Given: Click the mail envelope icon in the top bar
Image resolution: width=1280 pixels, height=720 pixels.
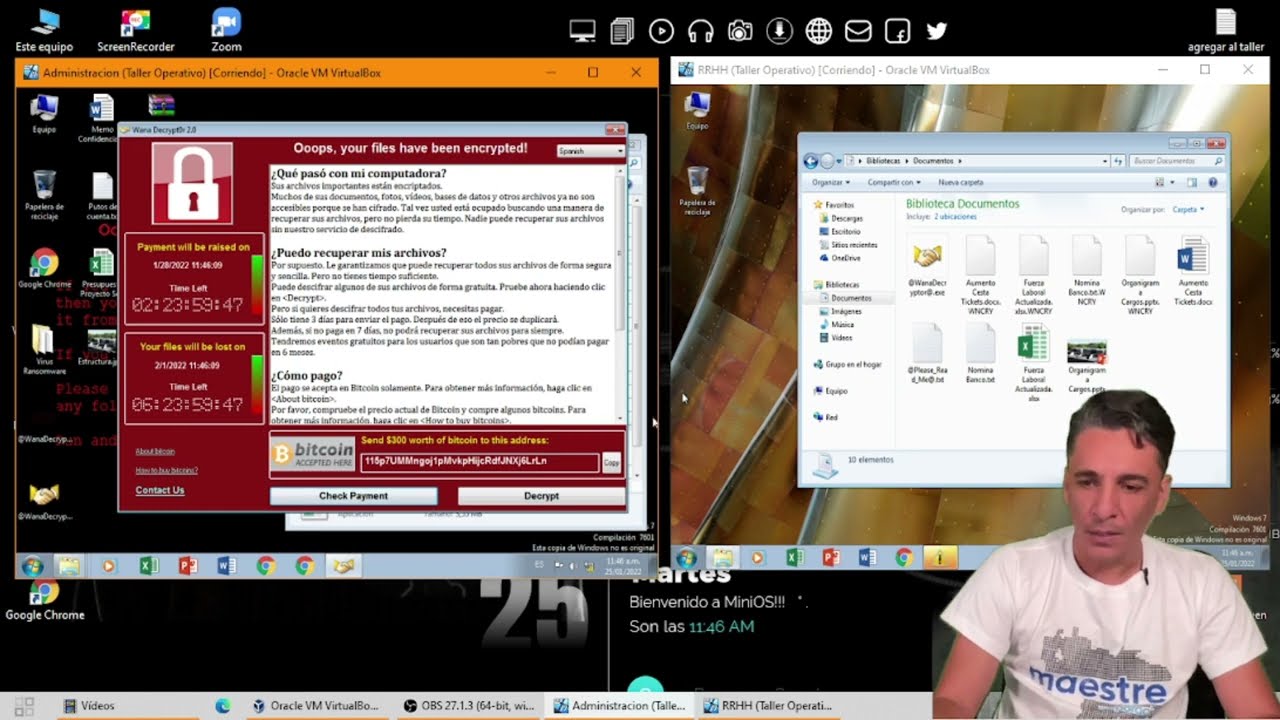Looking at the screenshot, I should pyautogui.click(x=858, y=31).
